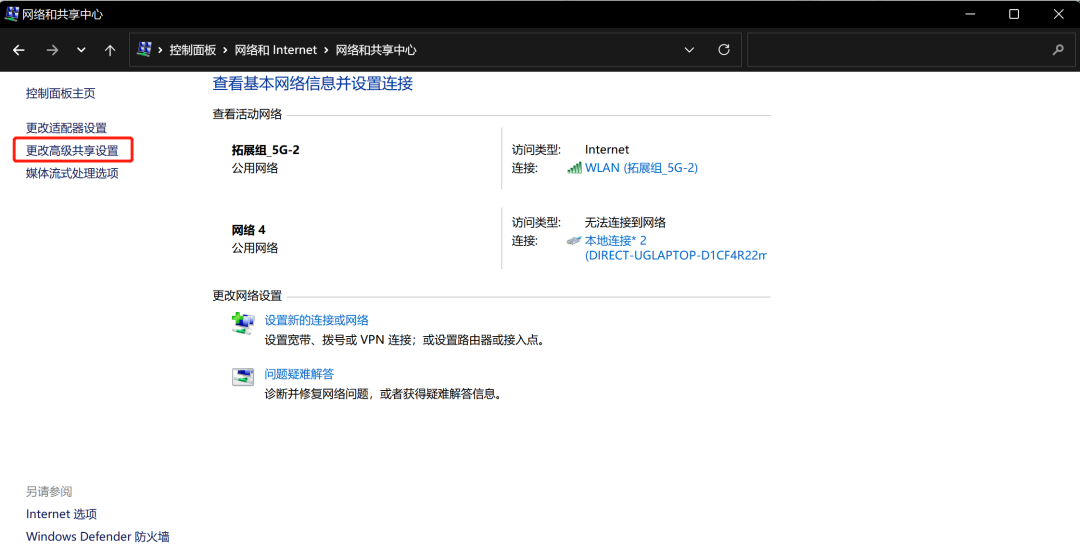The width and height of the screenshot is (1080, 559).
Task: Click the forward navigation arrow
Action: click(x=52, y=50)
